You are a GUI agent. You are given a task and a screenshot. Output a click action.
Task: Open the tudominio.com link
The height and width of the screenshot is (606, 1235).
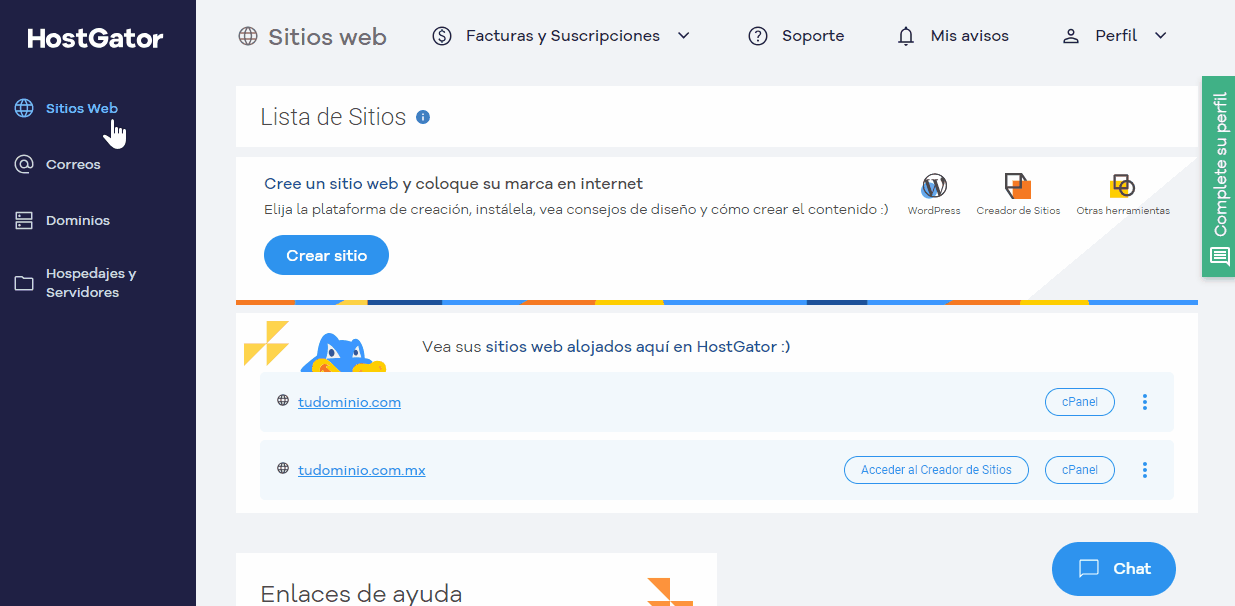tap(349, 402)
